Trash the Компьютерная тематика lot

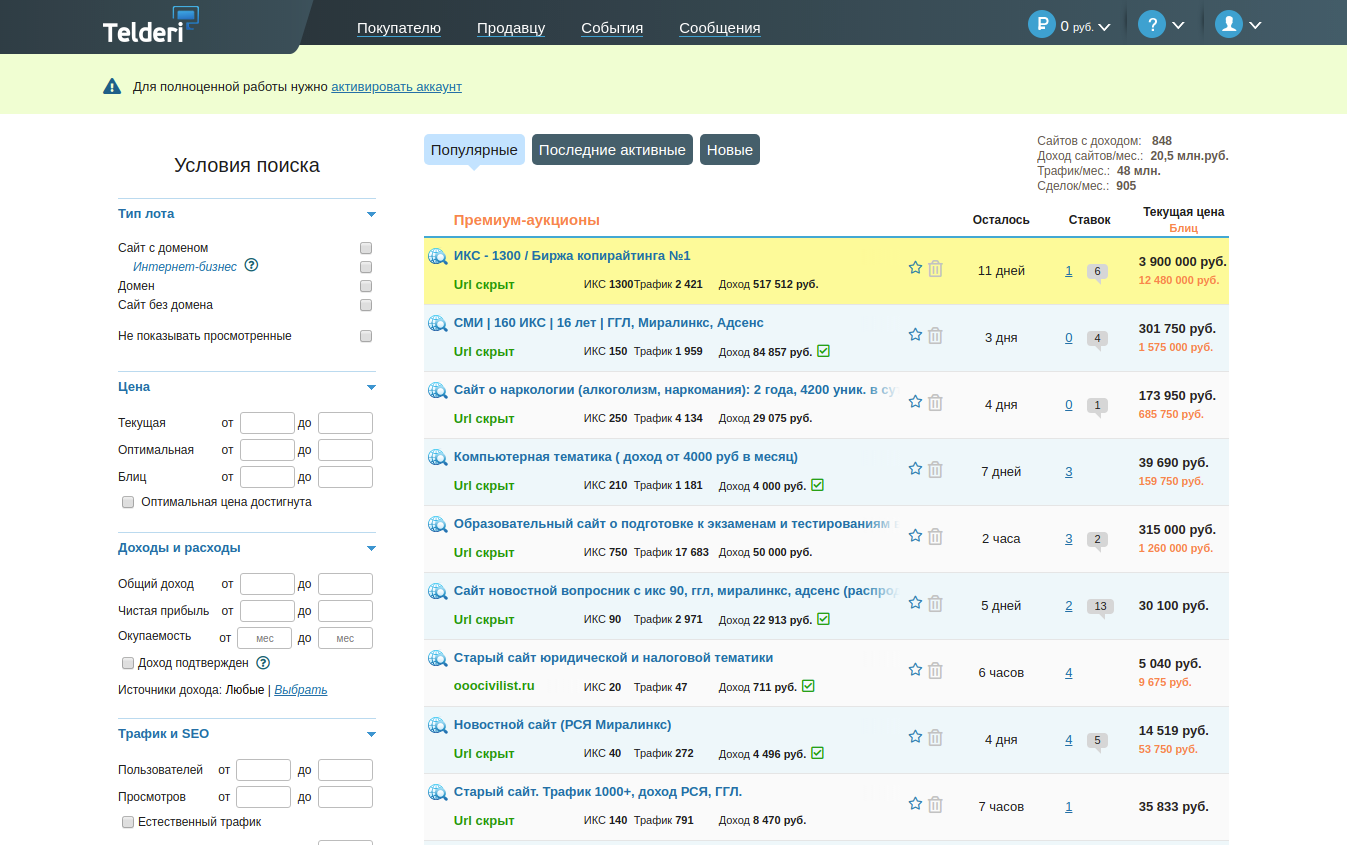click(x=935, y=469)
